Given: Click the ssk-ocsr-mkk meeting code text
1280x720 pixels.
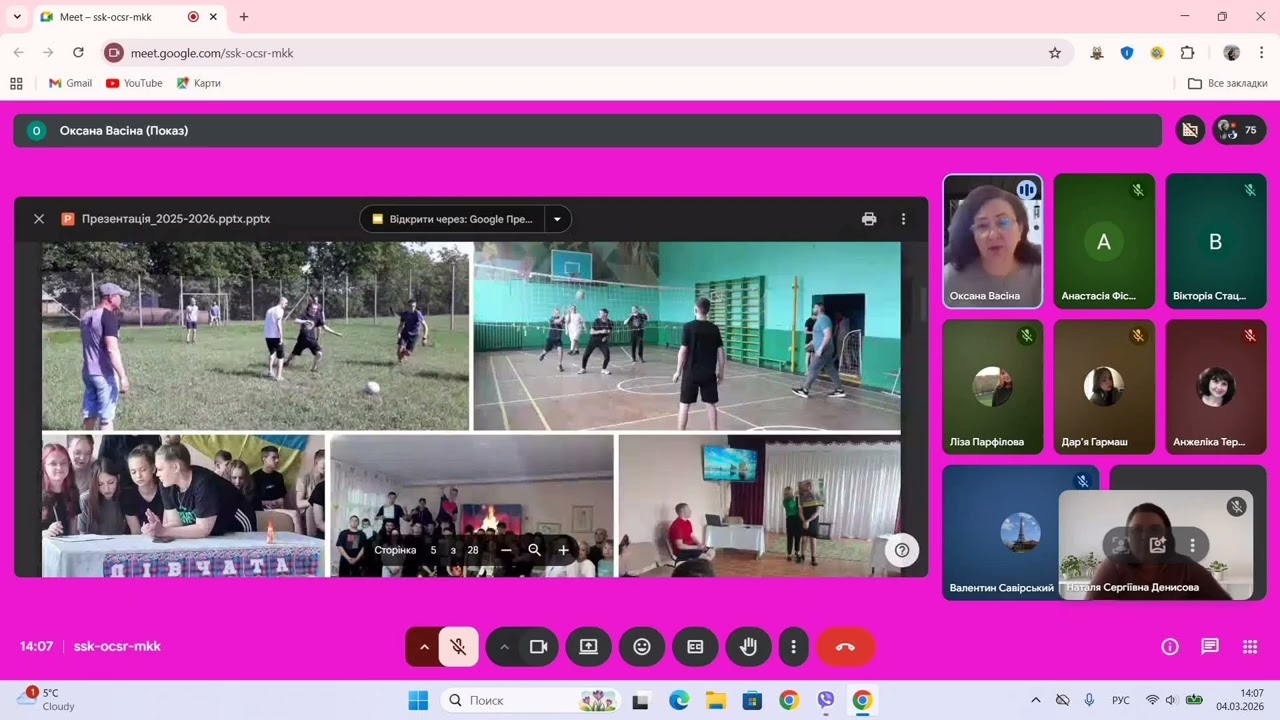Looking at the screenshot, I should tap(117, 646).
